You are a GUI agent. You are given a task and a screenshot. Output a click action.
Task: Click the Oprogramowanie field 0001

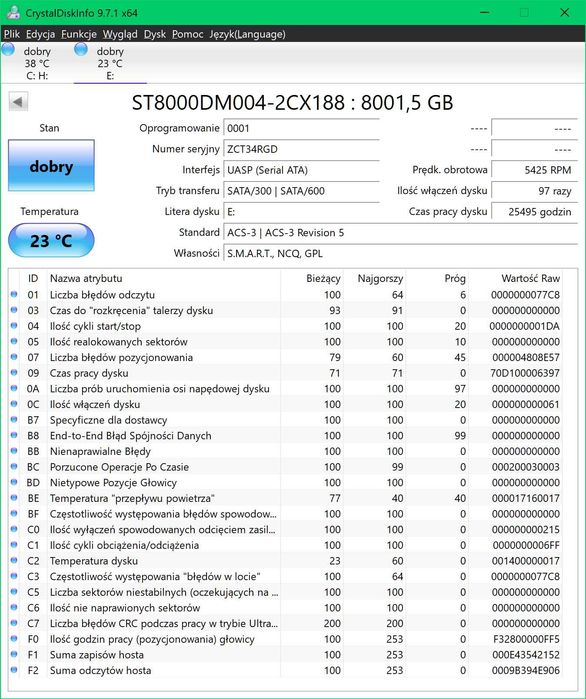[x=301, y=128]
